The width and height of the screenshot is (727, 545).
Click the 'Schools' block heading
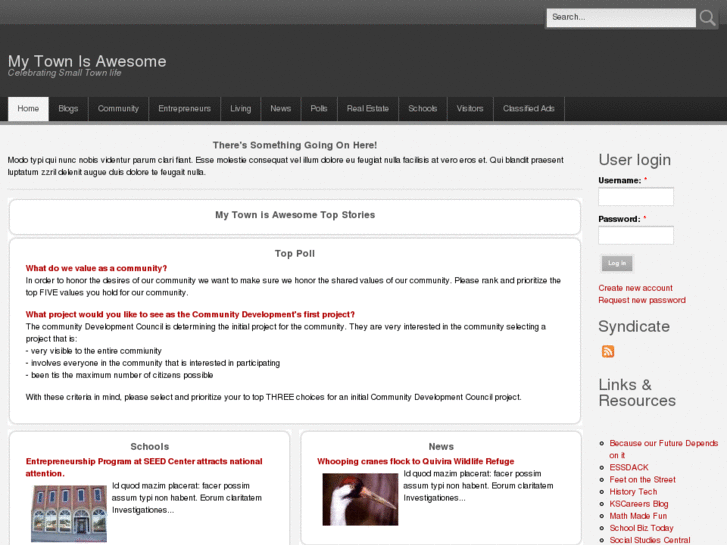pyautogui.click(x=150, y=447)
